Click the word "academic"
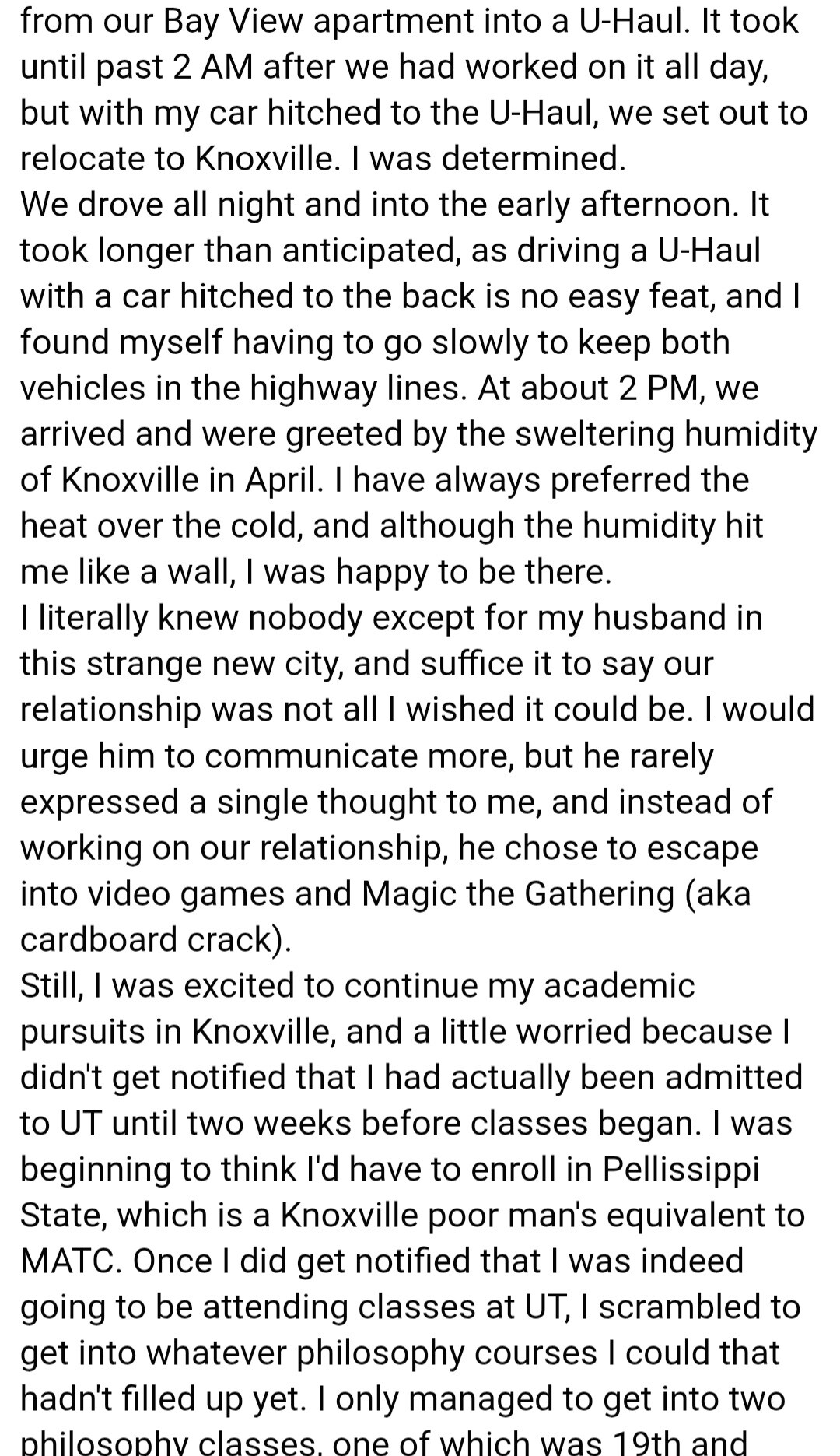840x1456 pixels. pos(618,985)
